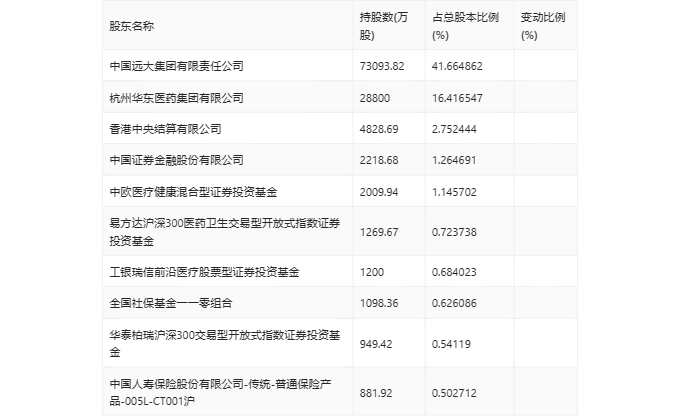680x416 pixels.
Task: Click percentage value 0.54119
Action: coord(451,344)
